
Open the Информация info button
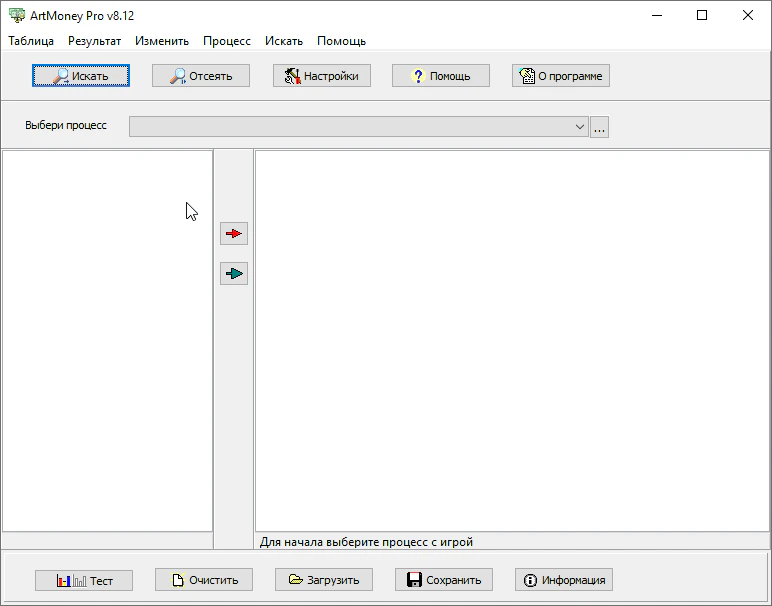click(563, 580)
